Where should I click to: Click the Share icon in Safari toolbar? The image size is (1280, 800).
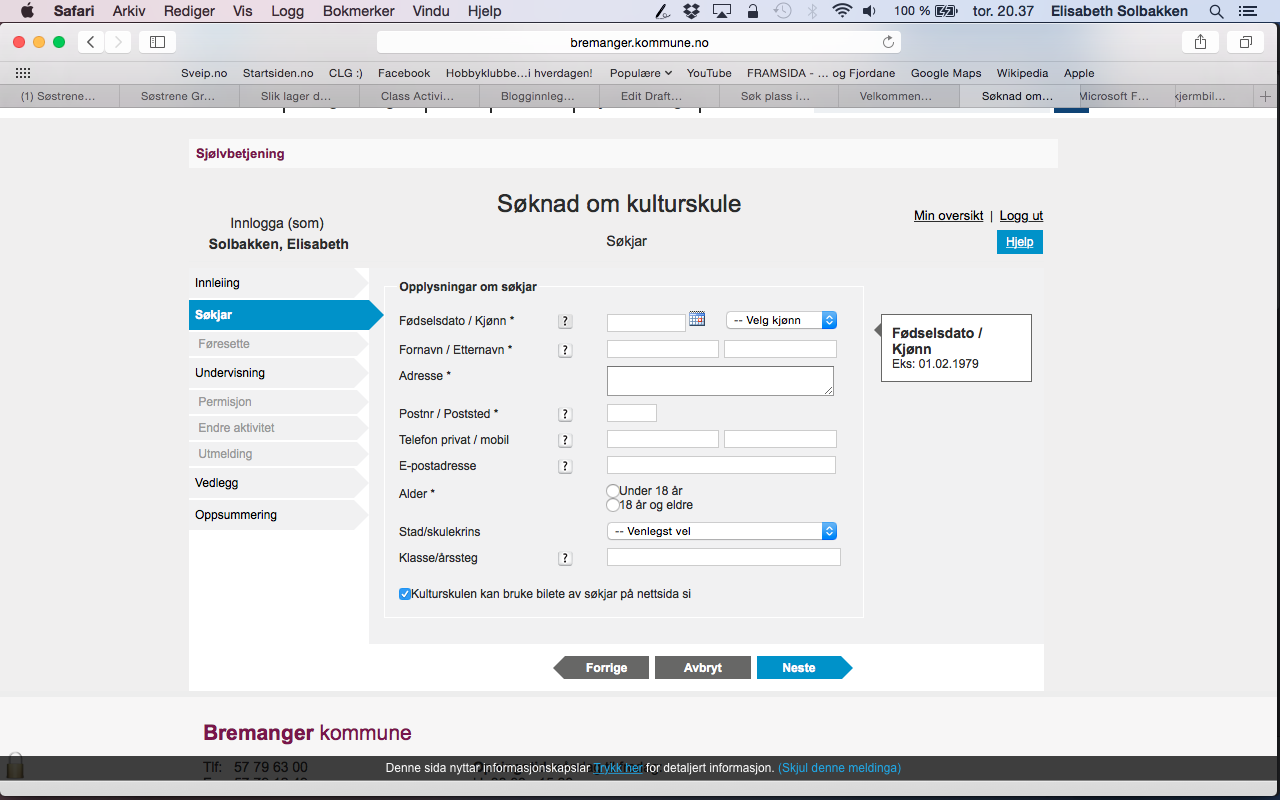point(1200,42)
